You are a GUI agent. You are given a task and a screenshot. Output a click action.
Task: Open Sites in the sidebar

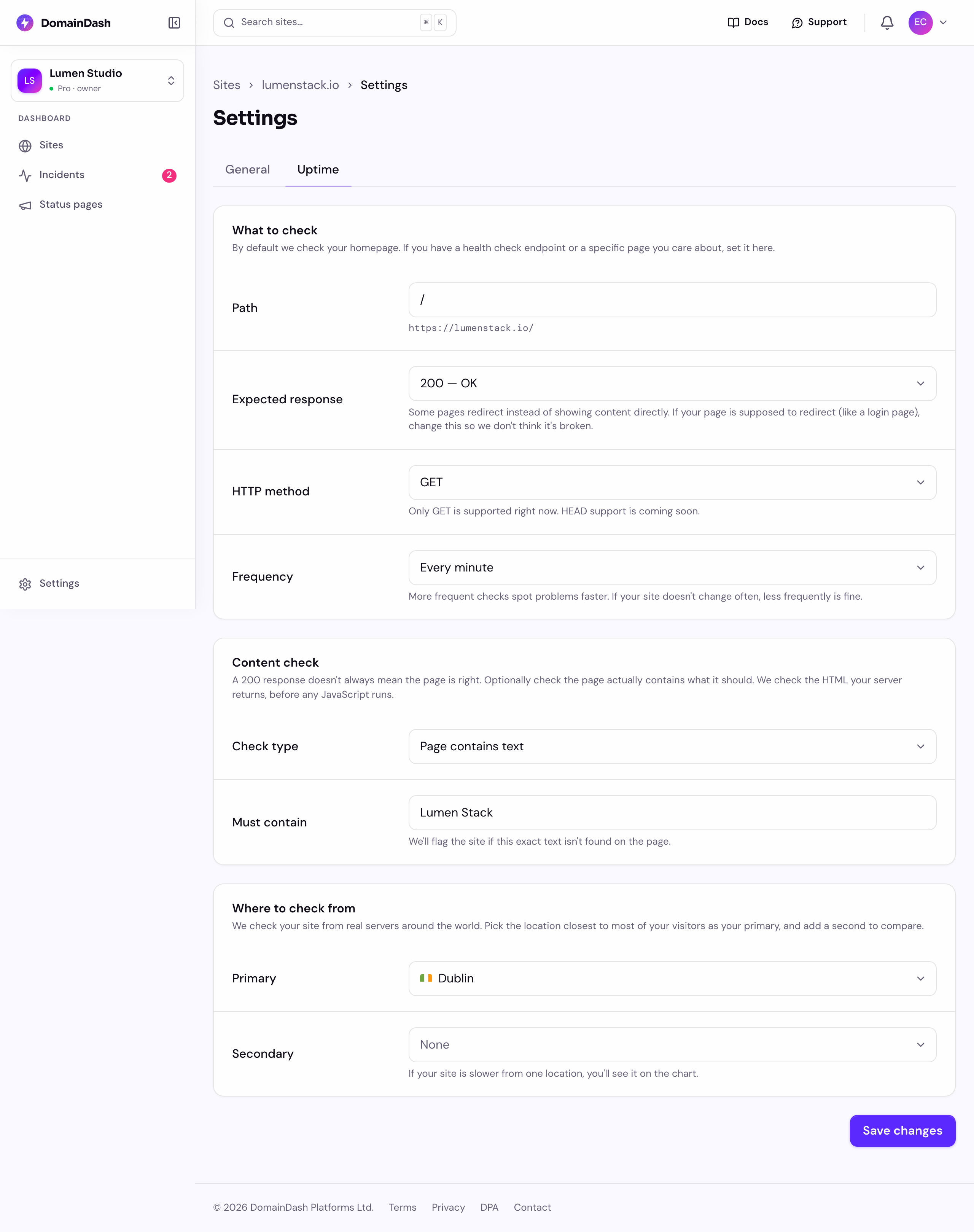point(97,145)
